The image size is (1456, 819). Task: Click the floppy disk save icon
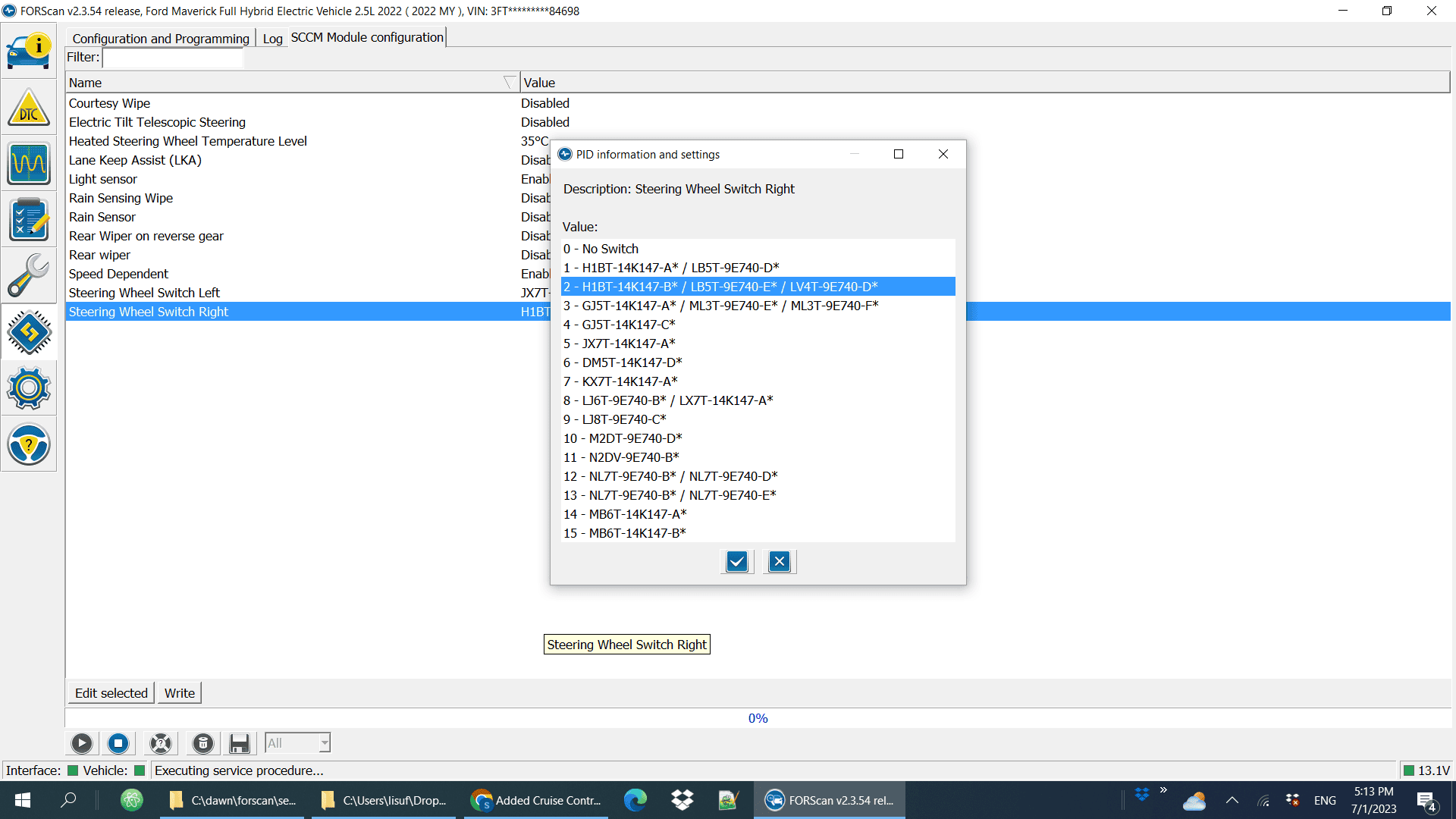240,743
